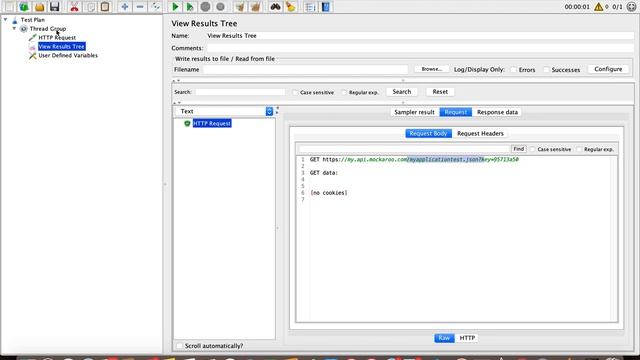Enable Regular exp. in the Search row

point(344,93)
